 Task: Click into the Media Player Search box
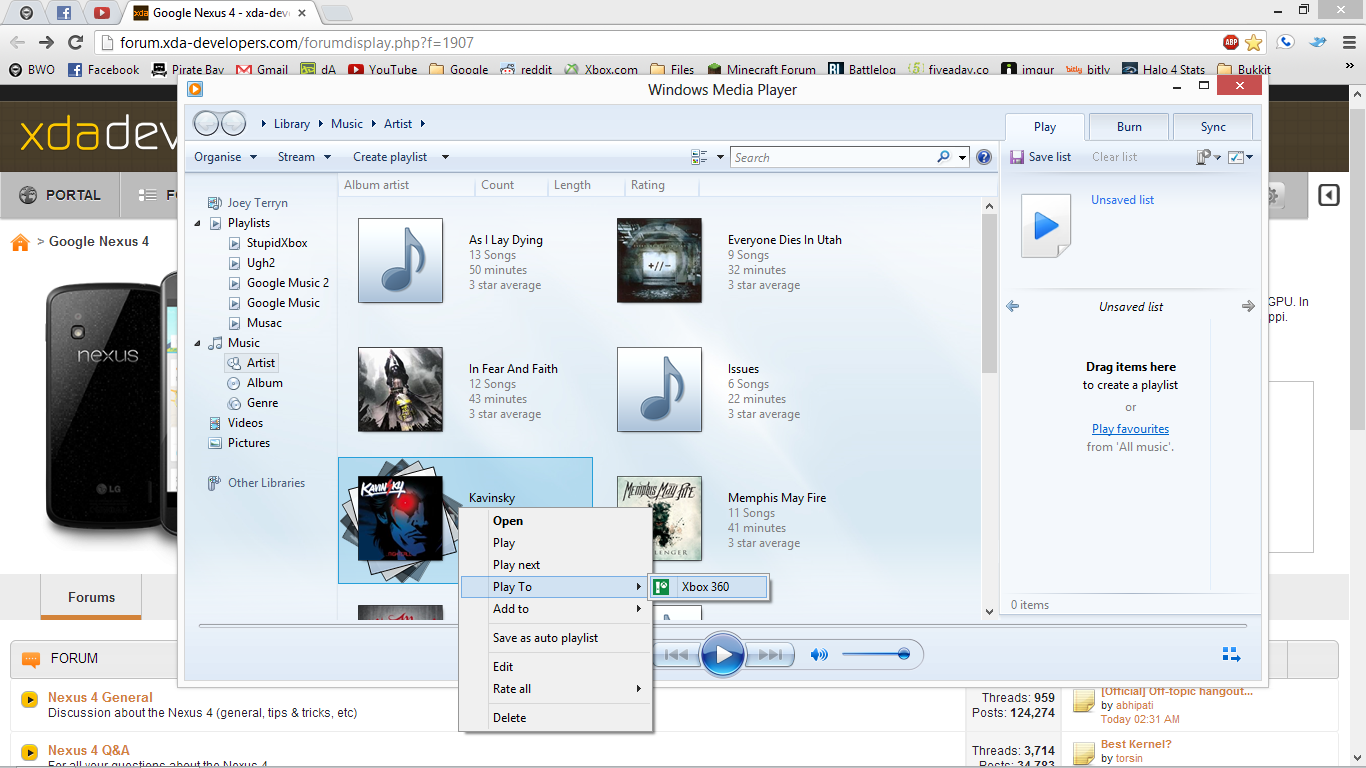[832, 157]
